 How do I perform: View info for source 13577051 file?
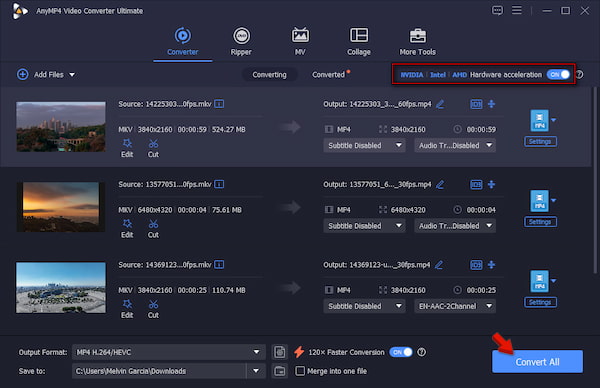(x=219, y=184)
